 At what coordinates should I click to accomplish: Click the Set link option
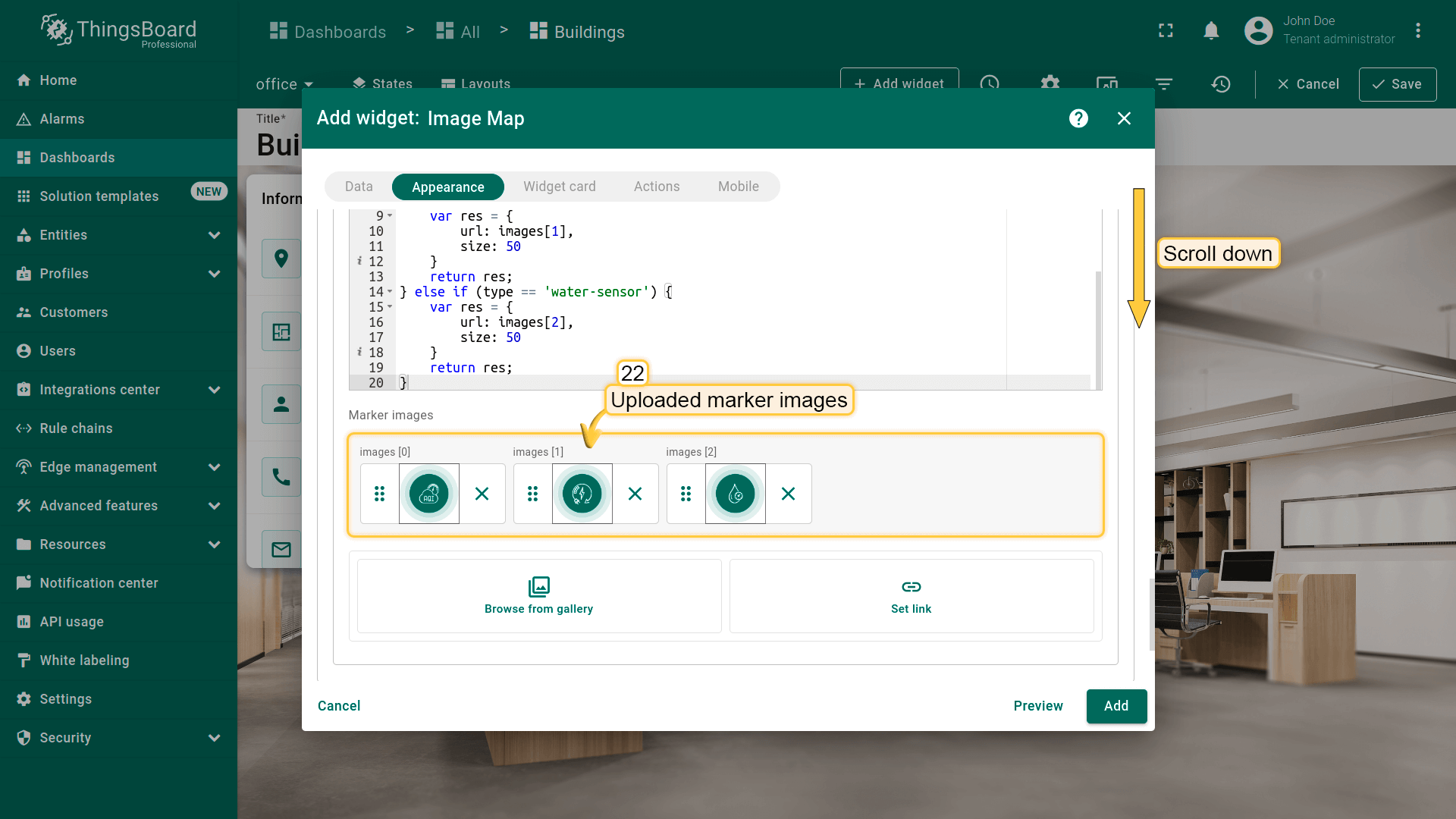911,596
